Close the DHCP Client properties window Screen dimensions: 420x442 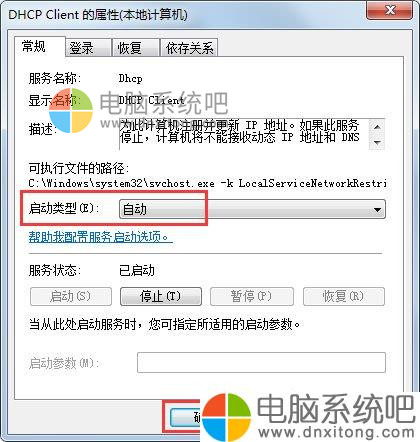pyautogui.click(x=391, y=11)
